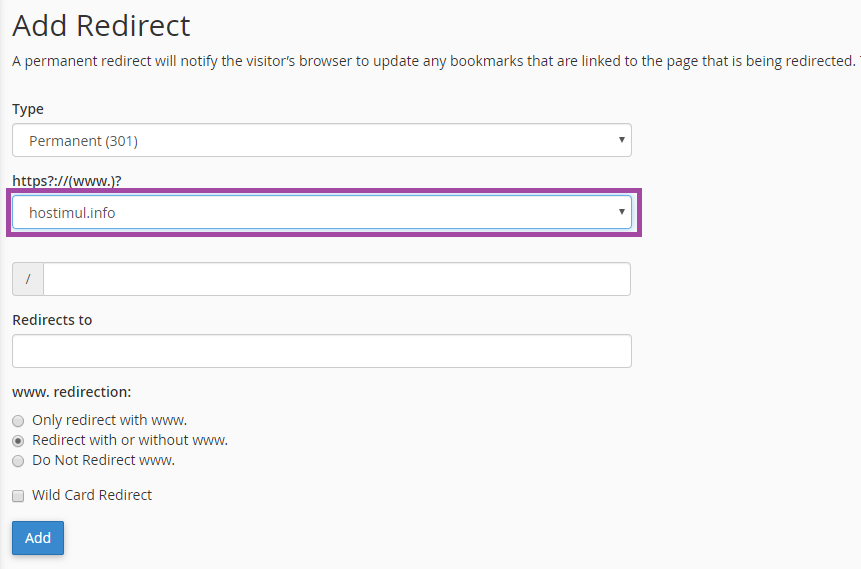Screen dimensions: 861x569
Task: Click the Type field label
Action: point(28,109)
